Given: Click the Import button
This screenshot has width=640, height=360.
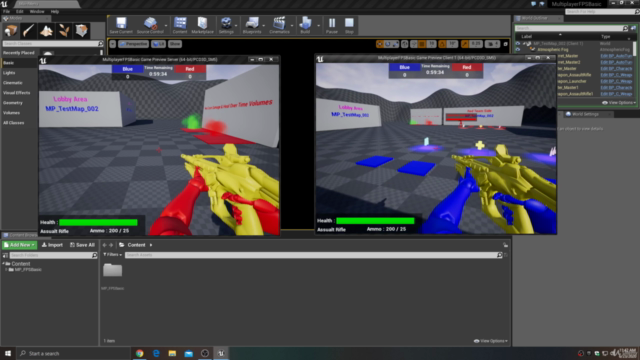Looking at the screenshot, I should (52, 245).
